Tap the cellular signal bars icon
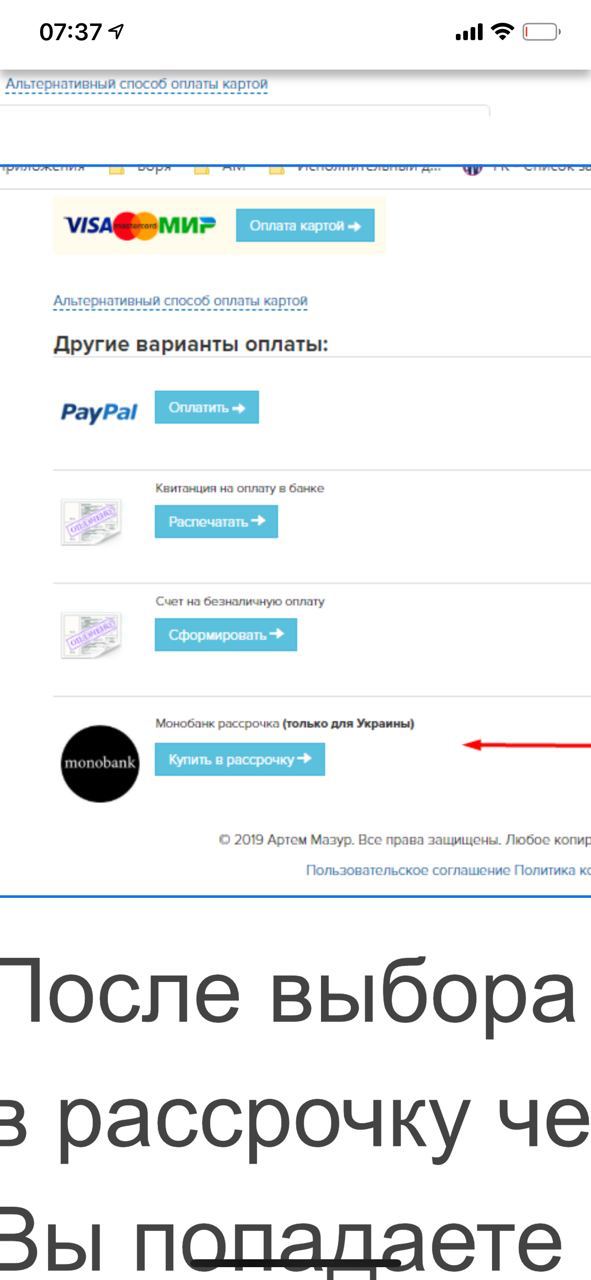This screenshot has width=591, height=1280. coord(469,33)
